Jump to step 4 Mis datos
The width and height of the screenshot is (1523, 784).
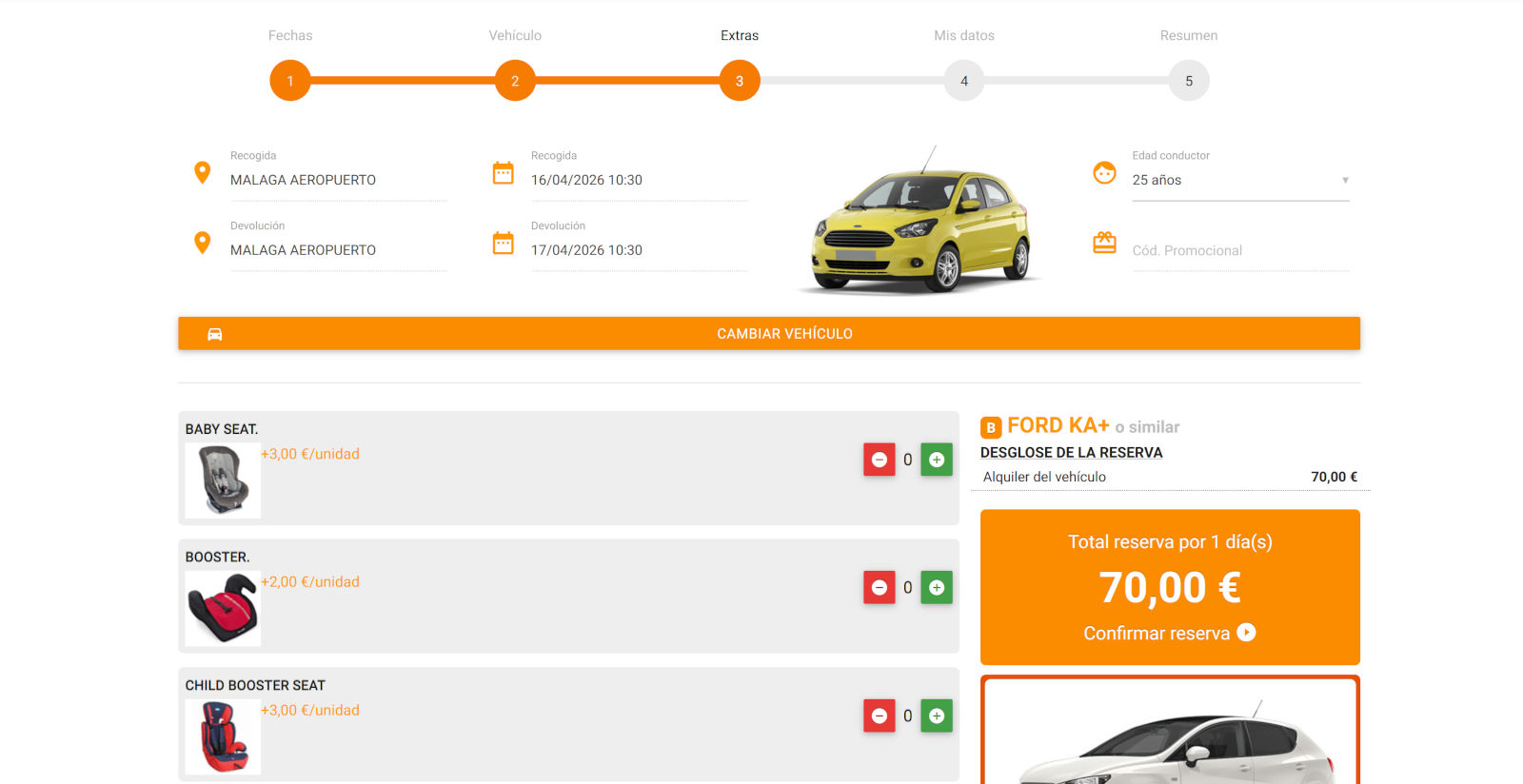[x=964, y=81]
